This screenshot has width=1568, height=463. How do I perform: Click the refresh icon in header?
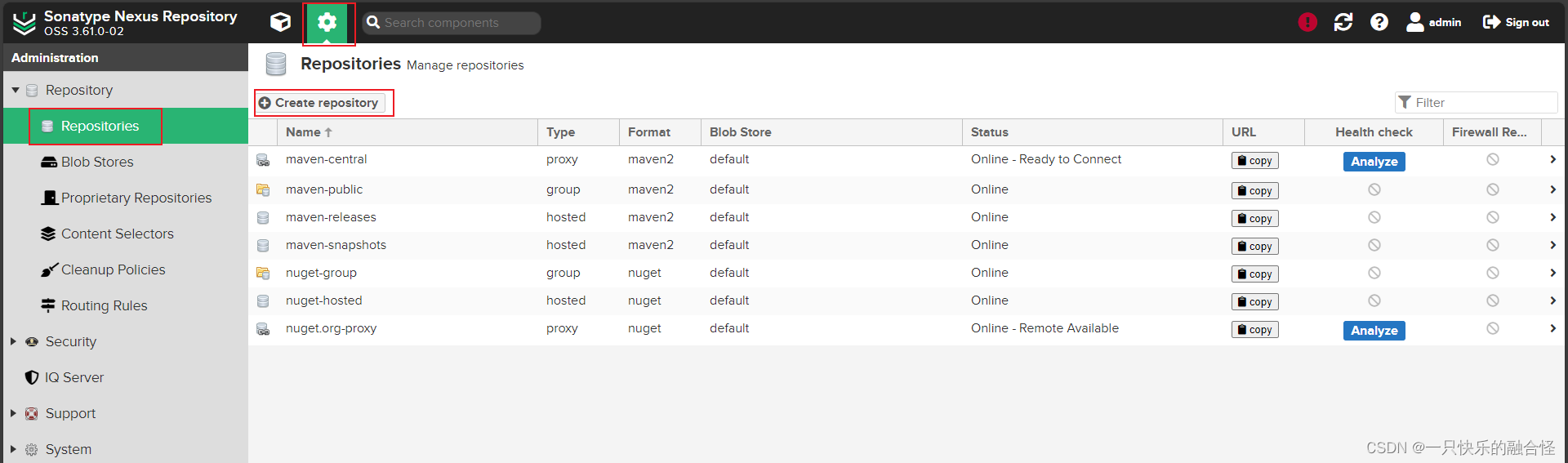1343,22
